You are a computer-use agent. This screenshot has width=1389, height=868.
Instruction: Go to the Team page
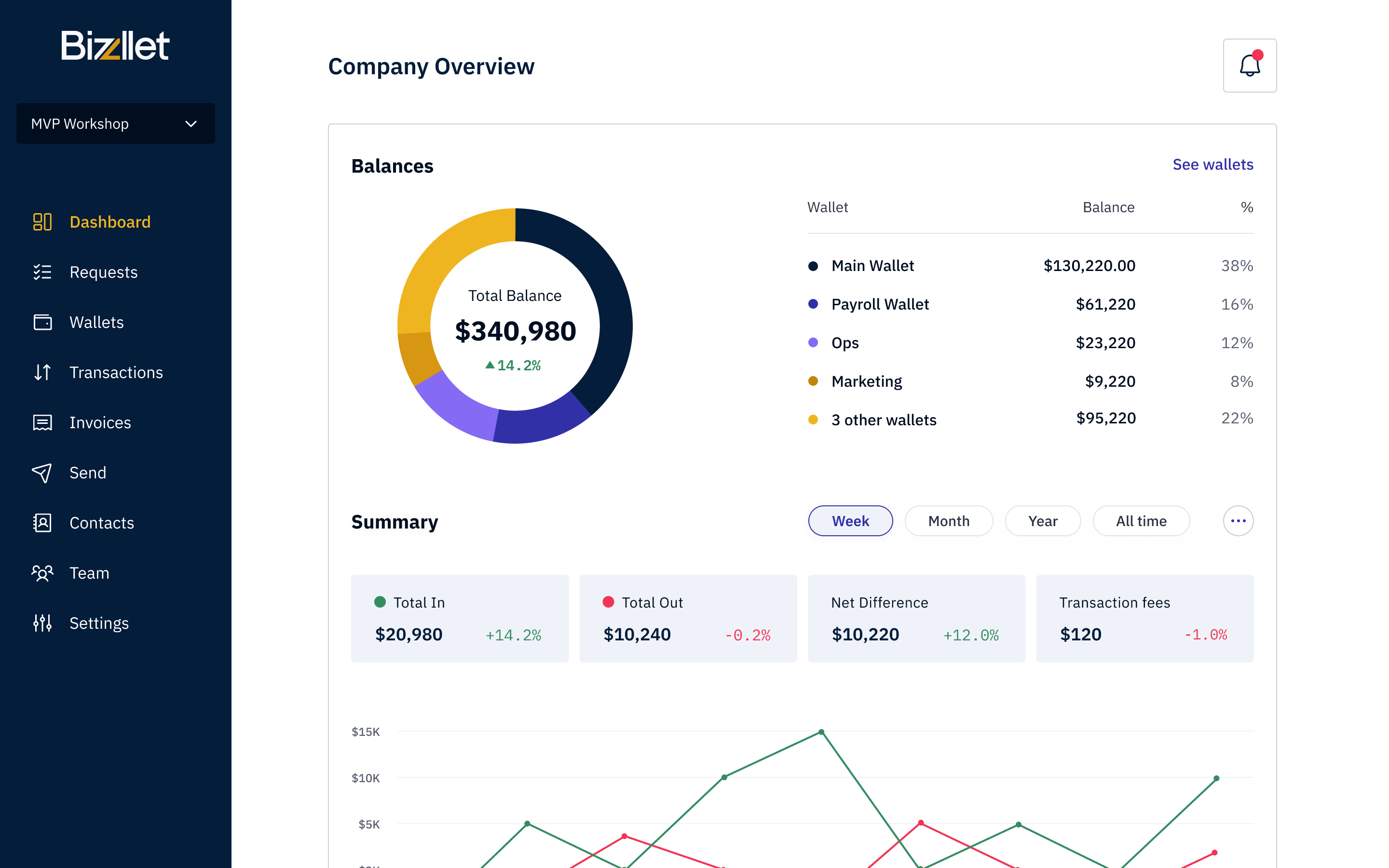(x=89, y=573)
